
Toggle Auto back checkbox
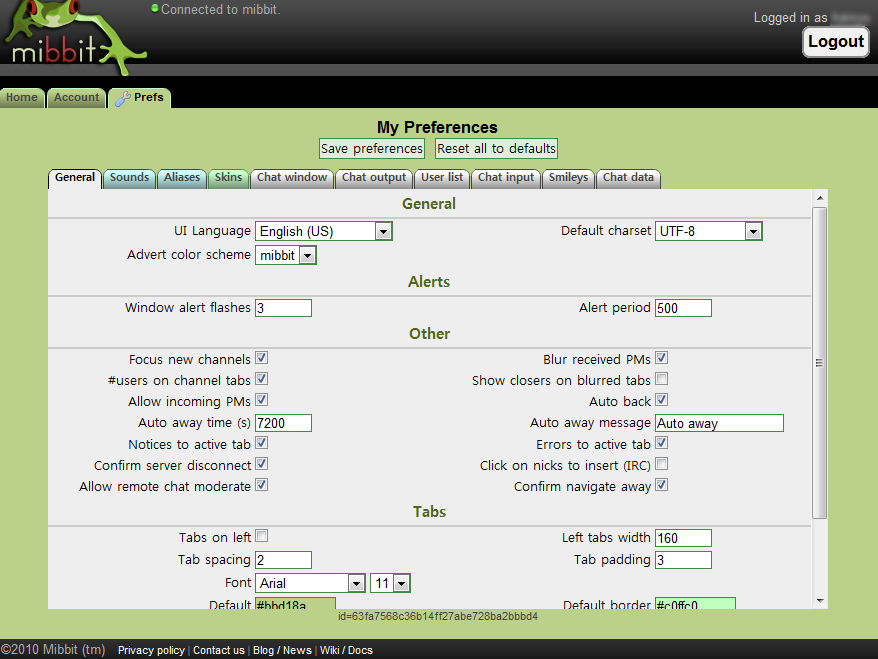click(661, 400)
